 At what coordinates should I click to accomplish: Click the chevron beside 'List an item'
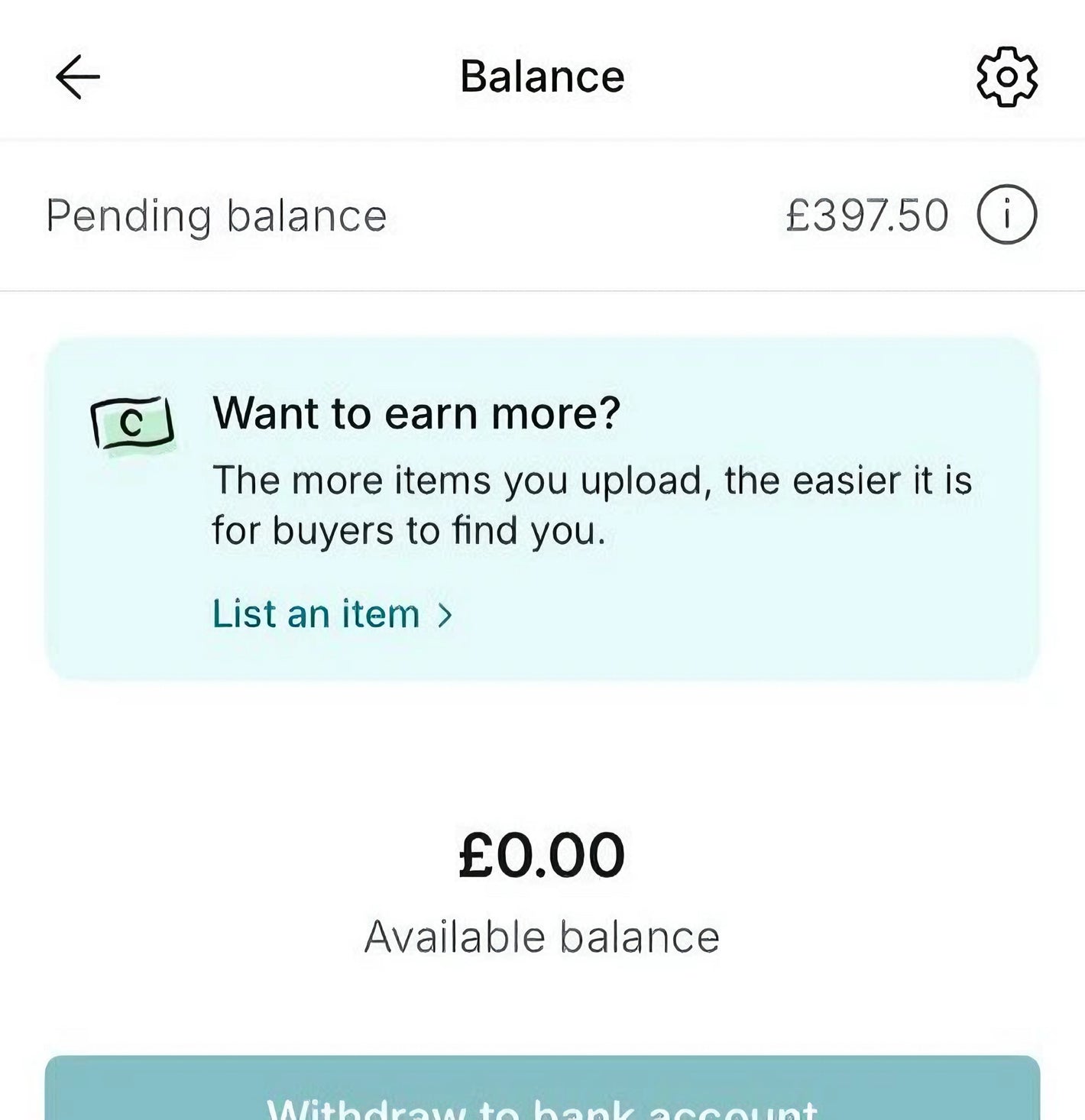[445, 615]
